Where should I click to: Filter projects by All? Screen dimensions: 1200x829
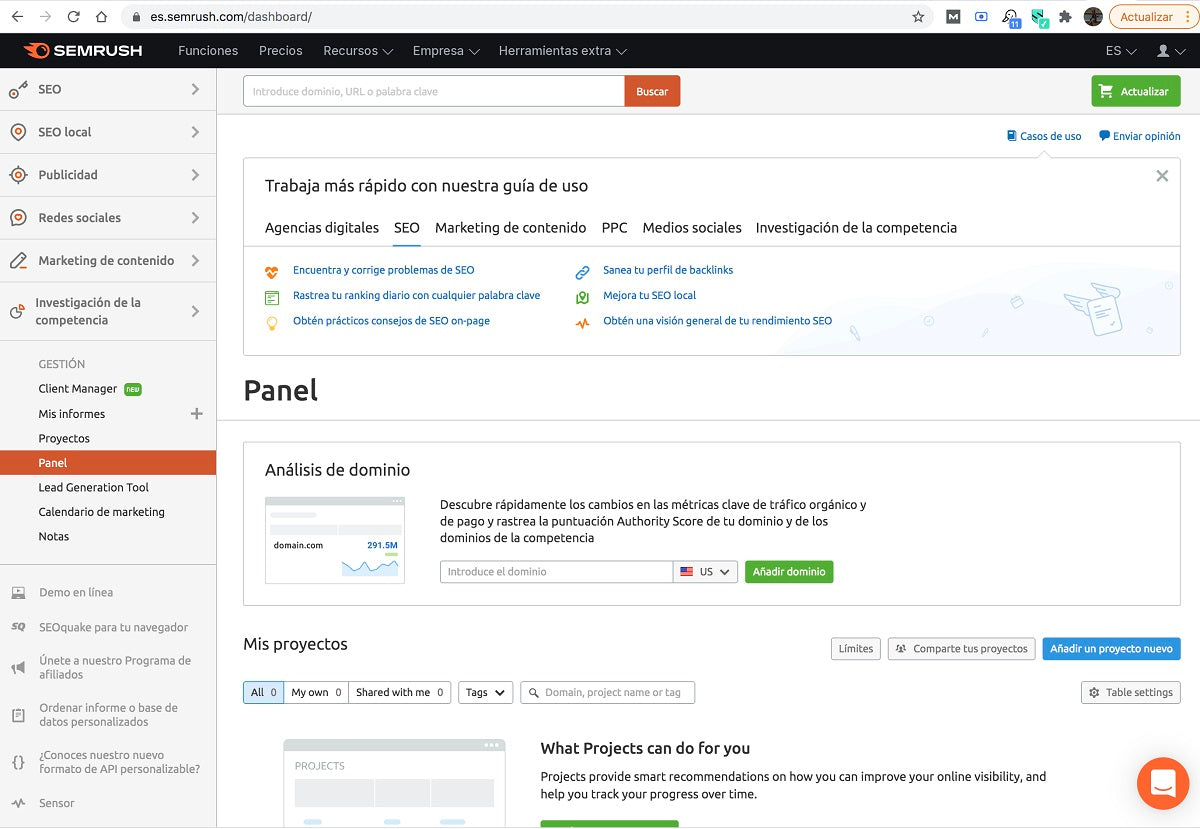pos(264,692)
